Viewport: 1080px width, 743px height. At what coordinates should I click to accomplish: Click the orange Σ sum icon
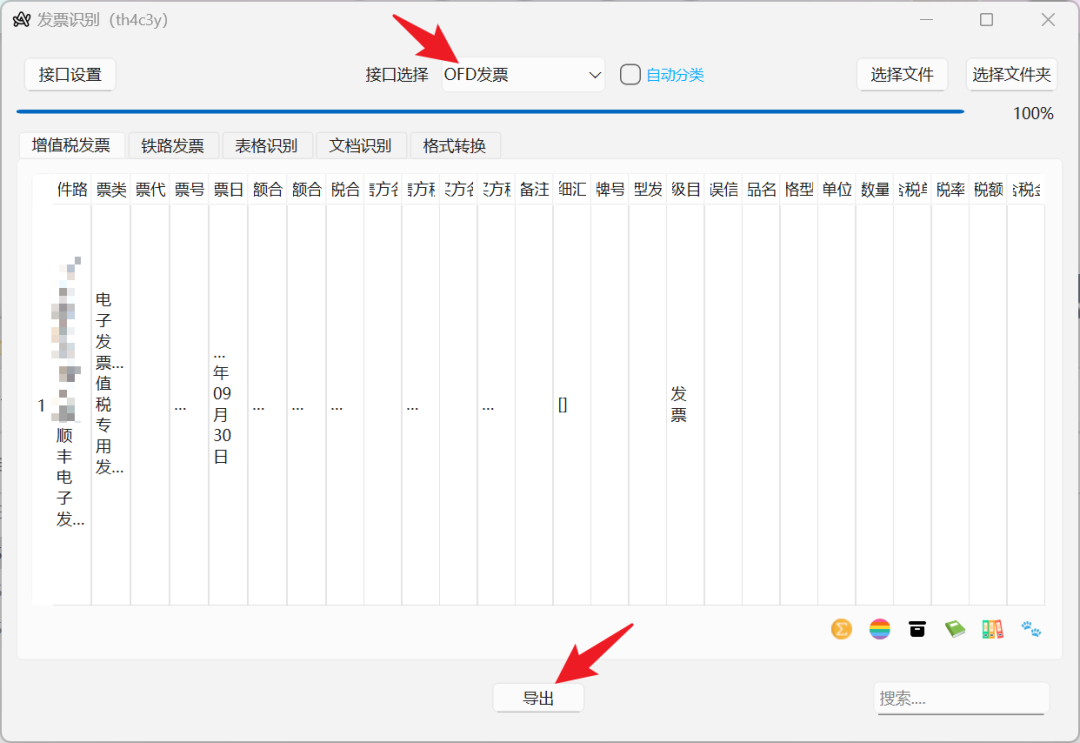coord(841,629)
